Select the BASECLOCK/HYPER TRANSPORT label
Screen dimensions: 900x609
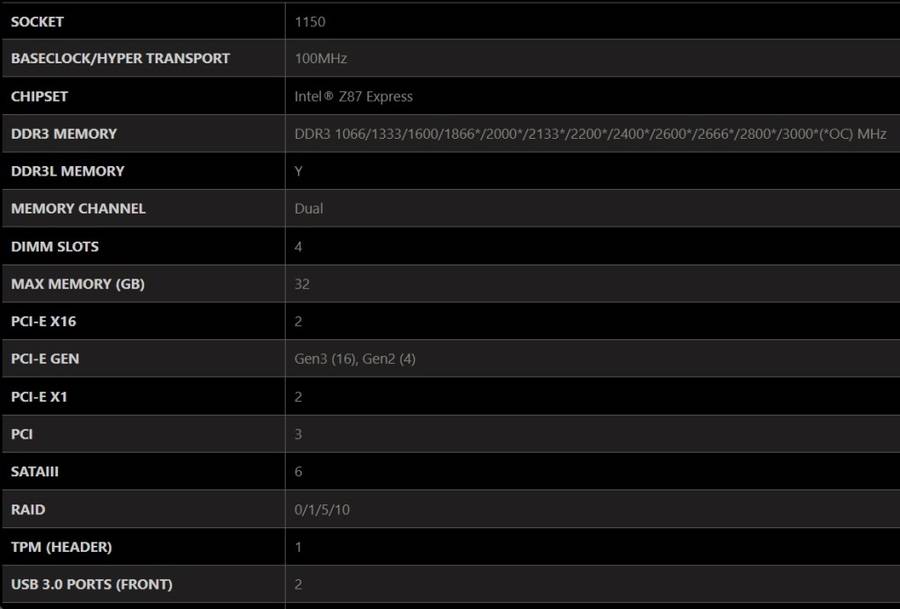pyautogui.click(x=120, y=58)
